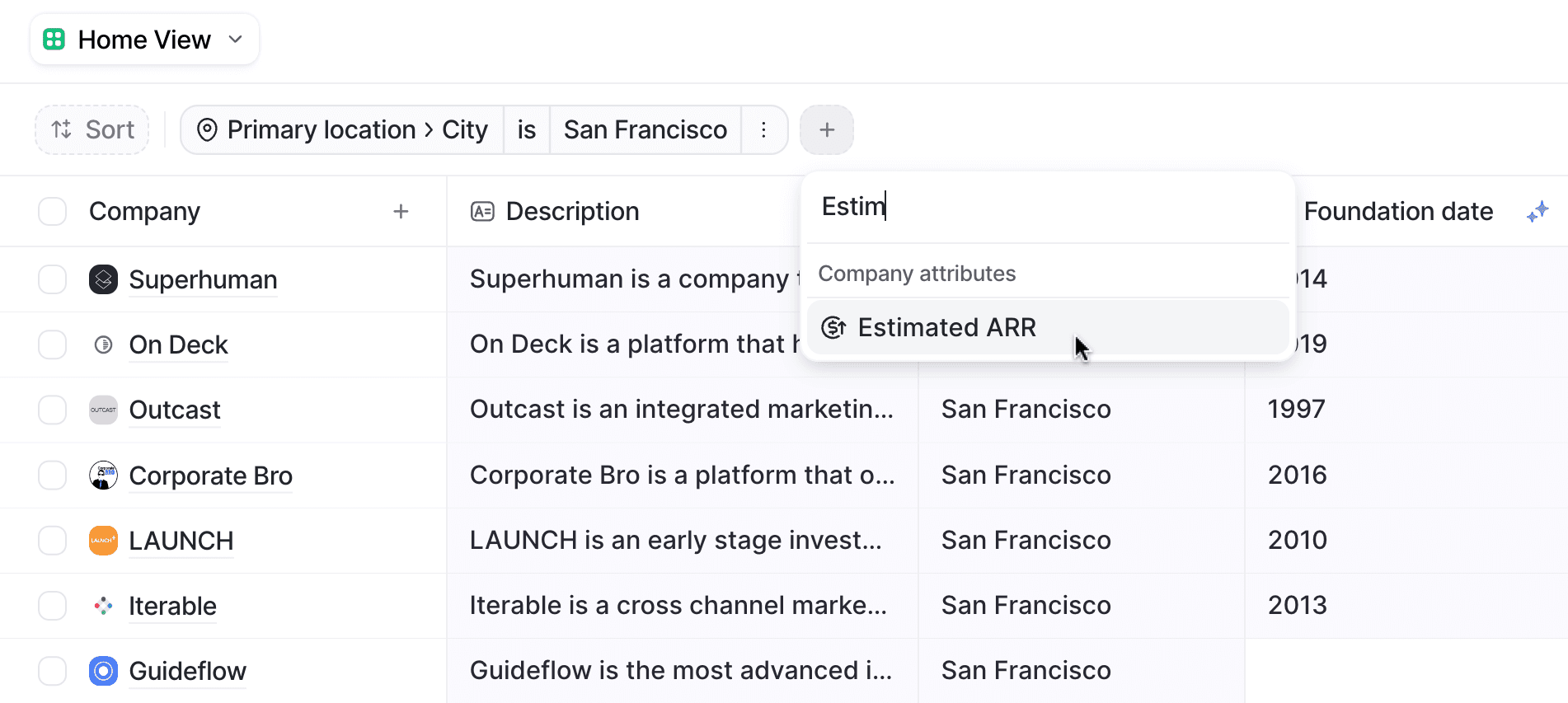Check the Guideflow row checkbox
The width and height of the screenshot is (1568, 703).
(x=53, y=671)
